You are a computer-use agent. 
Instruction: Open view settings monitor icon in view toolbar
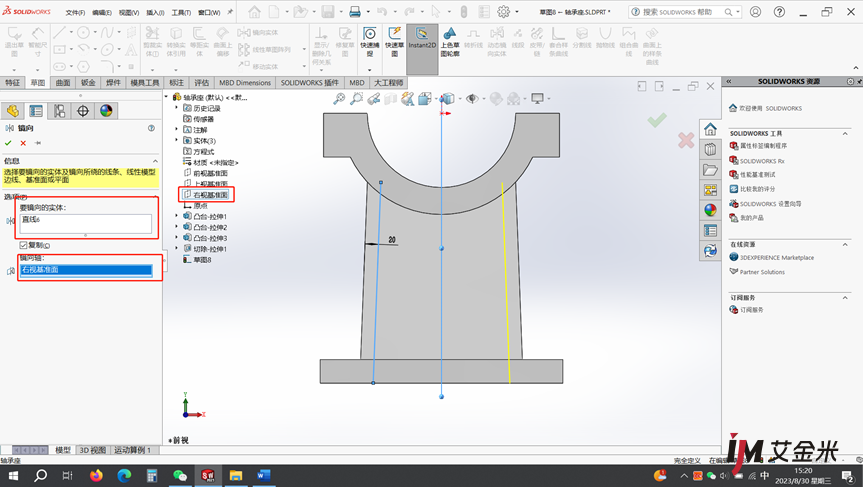[537, 99]
